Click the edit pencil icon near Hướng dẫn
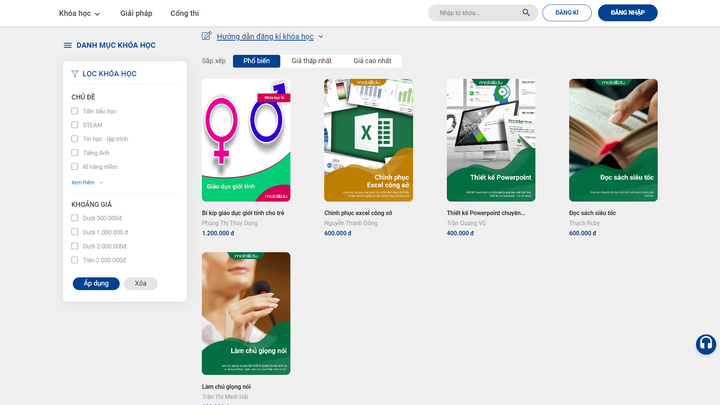Viewport: 720px width, 405px height. pyautogui.click(x=207, y=36)
